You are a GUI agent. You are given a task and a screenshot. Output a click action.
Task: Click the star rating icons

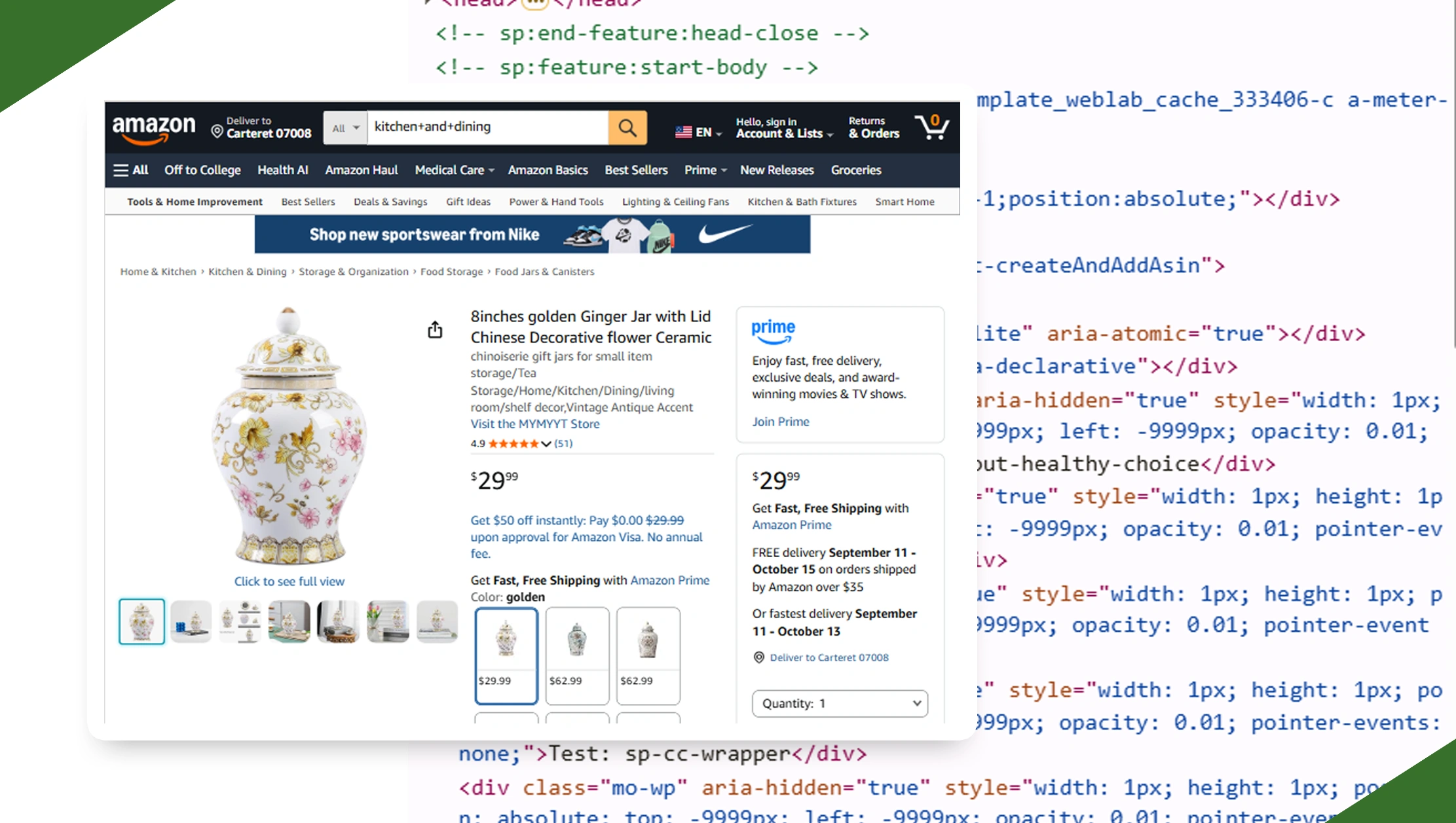(x=513, y=444)
